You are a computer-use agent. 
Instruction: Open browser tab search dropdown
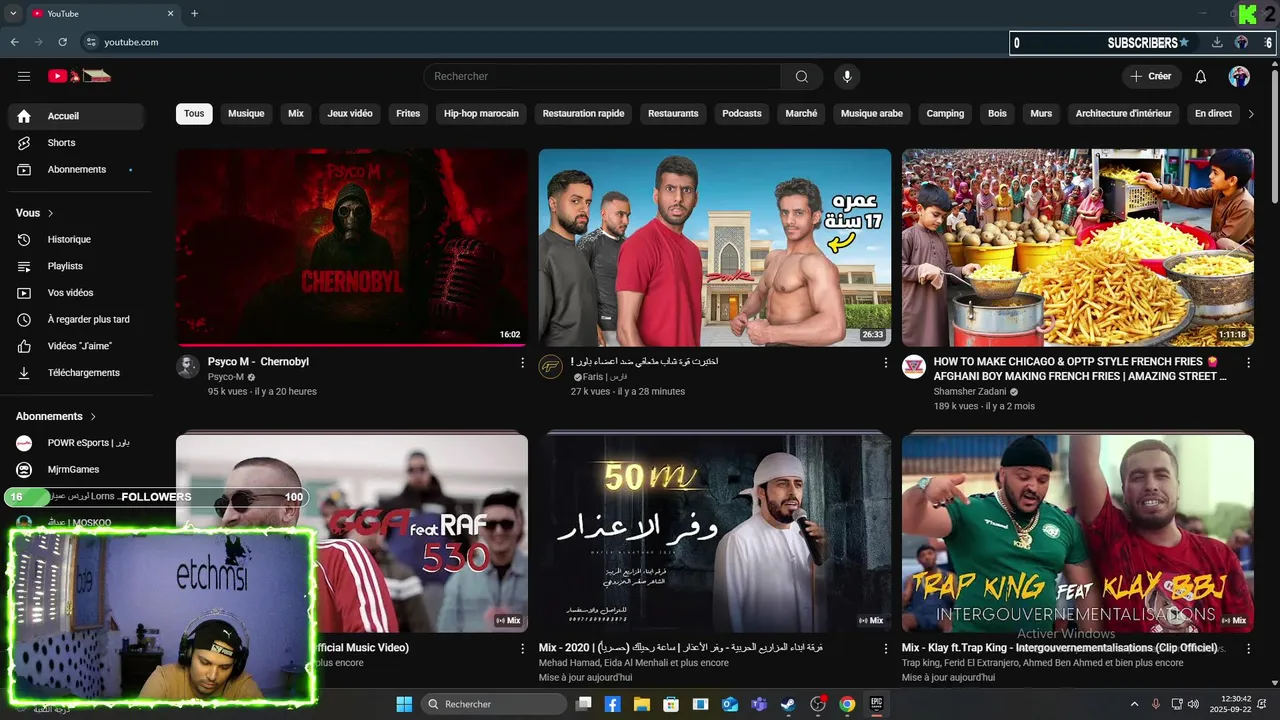click(13, 14)
